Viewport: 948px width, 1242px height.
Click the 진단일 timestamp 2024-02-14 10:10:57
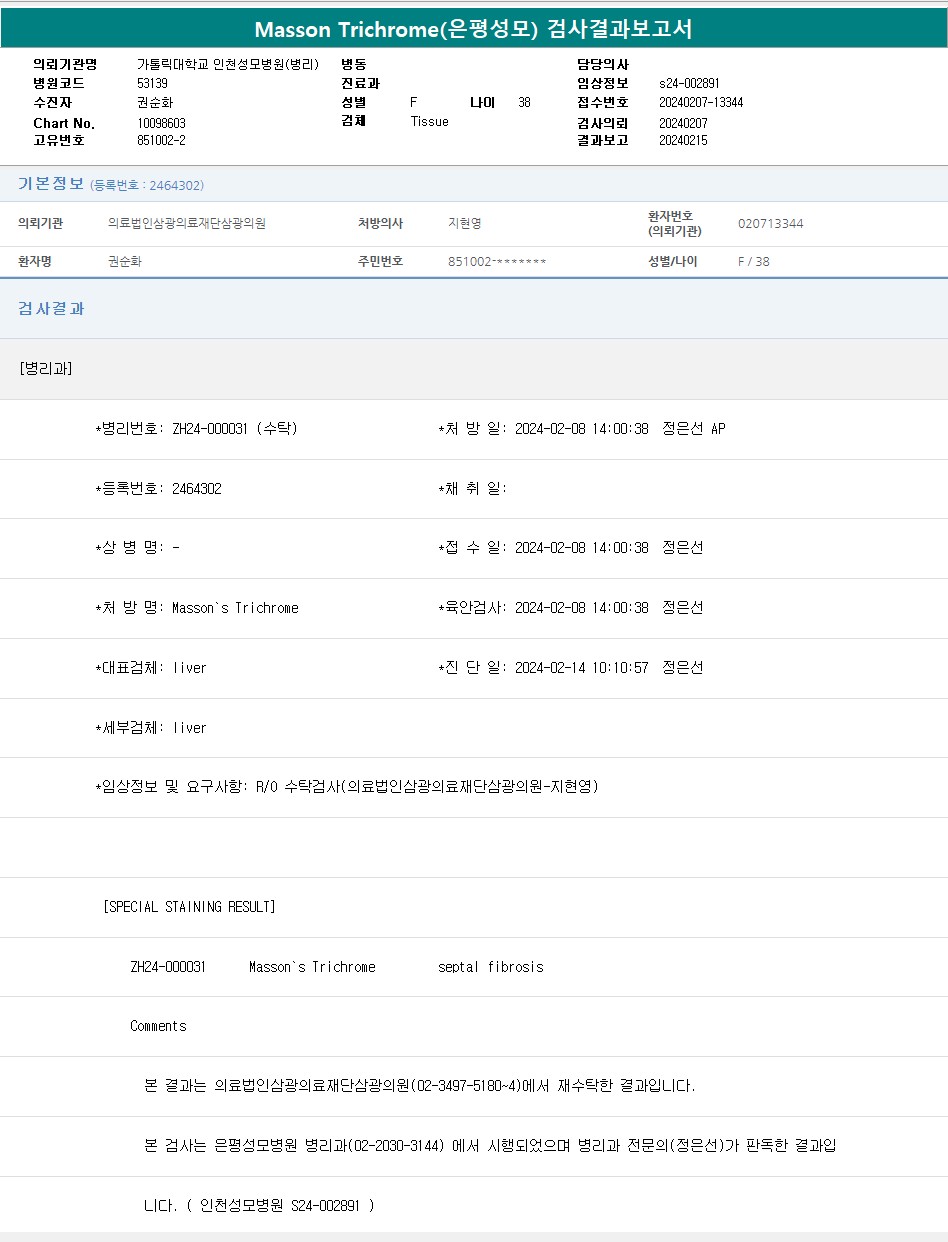pyautogui.click(x=581, y=668)
